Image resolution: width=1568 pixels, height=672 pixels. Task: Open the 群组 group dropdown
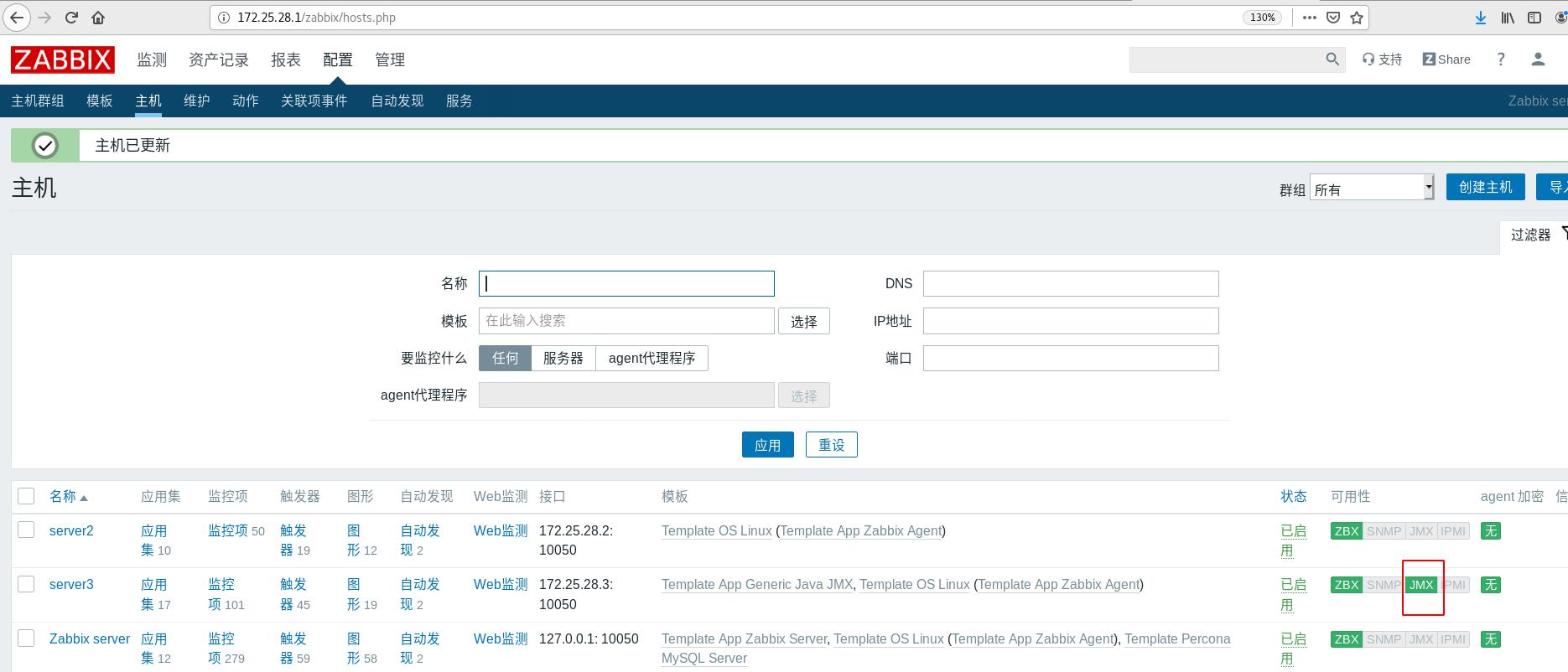[x=1372, y=188]
